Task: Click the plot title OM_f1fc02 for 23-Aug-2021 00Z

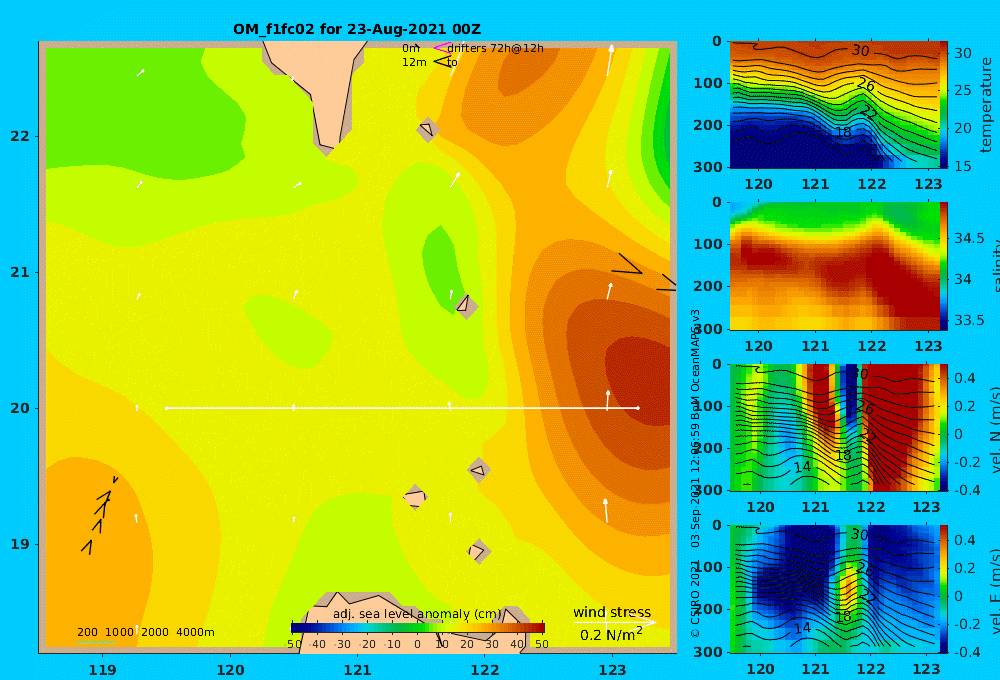Action: 357,29
